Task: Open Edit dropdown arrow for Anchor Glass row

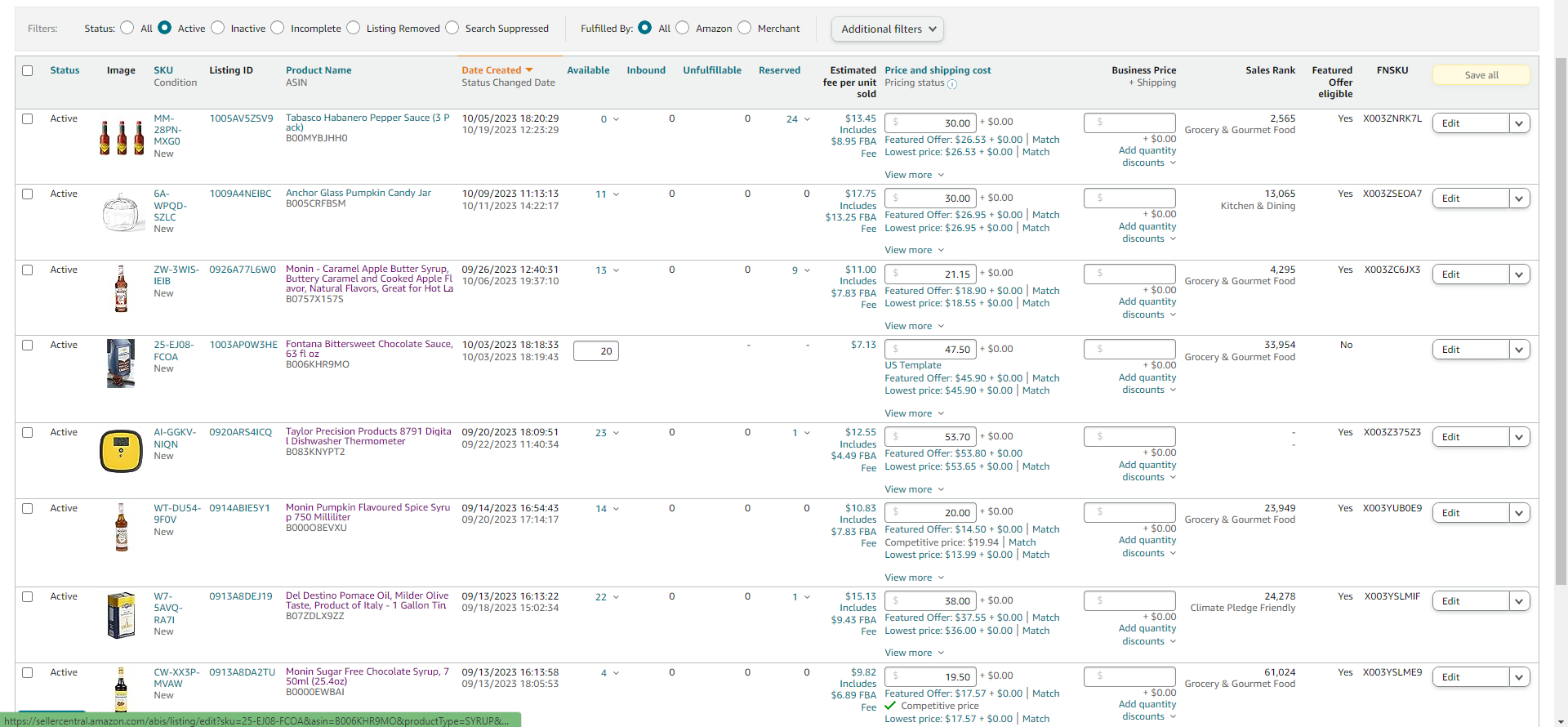Action: pyautogui.click(x=1519, y=198)
